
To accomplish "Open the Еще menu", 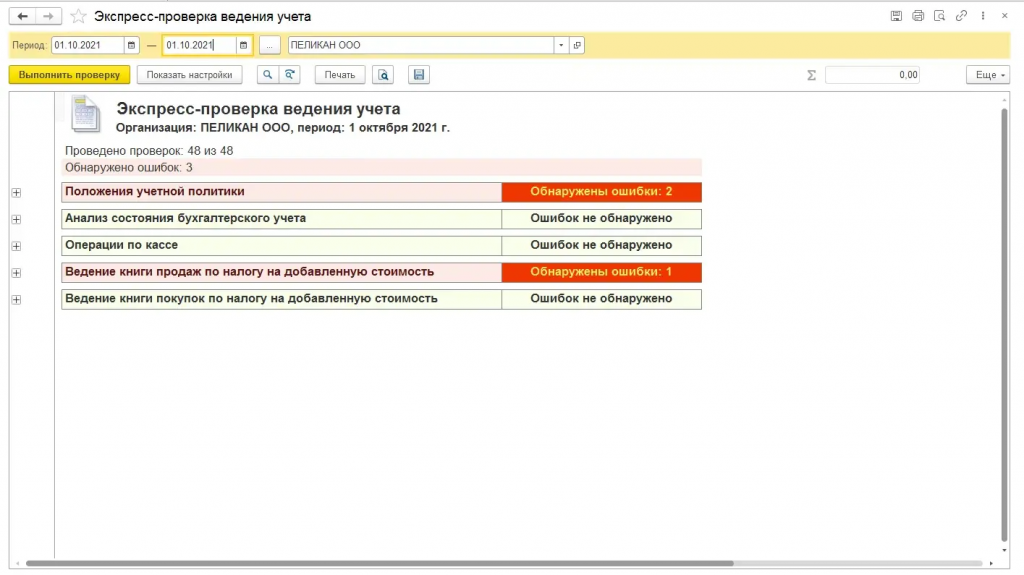I will [x=988, y=74].
